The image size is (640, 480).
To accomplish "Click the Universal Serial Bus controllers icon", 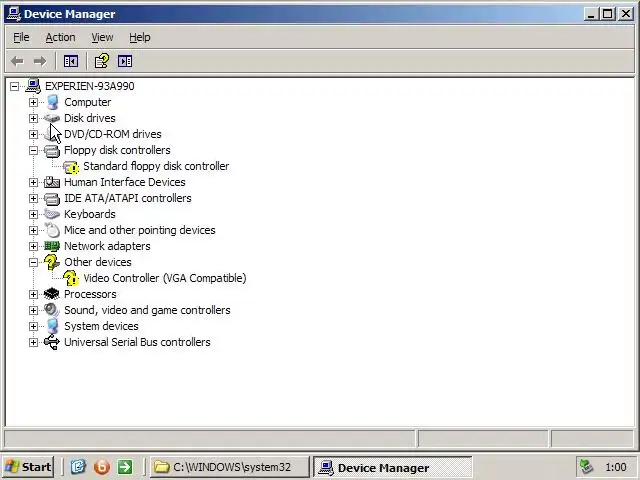I will tap(52, 342).
